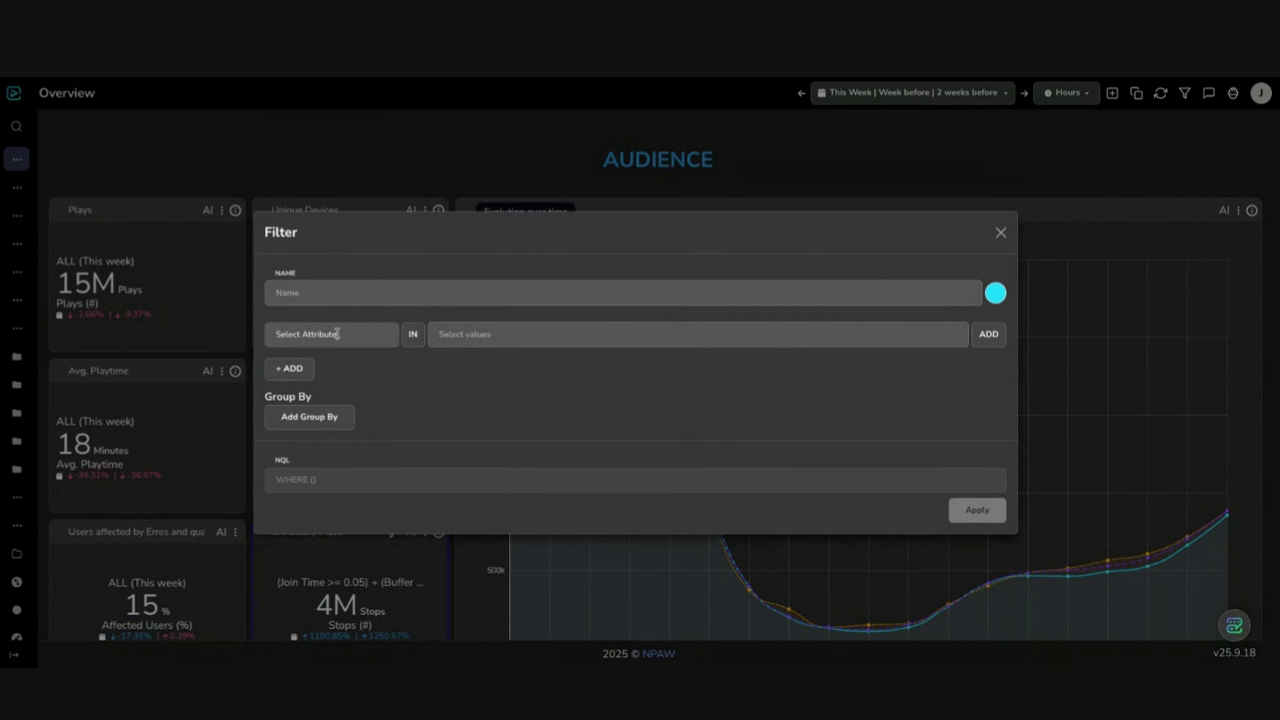Click the duplicate dashboard icon
This screenshot has width=1280, height=720.
pyautogui.click(x=1136, y=93)
